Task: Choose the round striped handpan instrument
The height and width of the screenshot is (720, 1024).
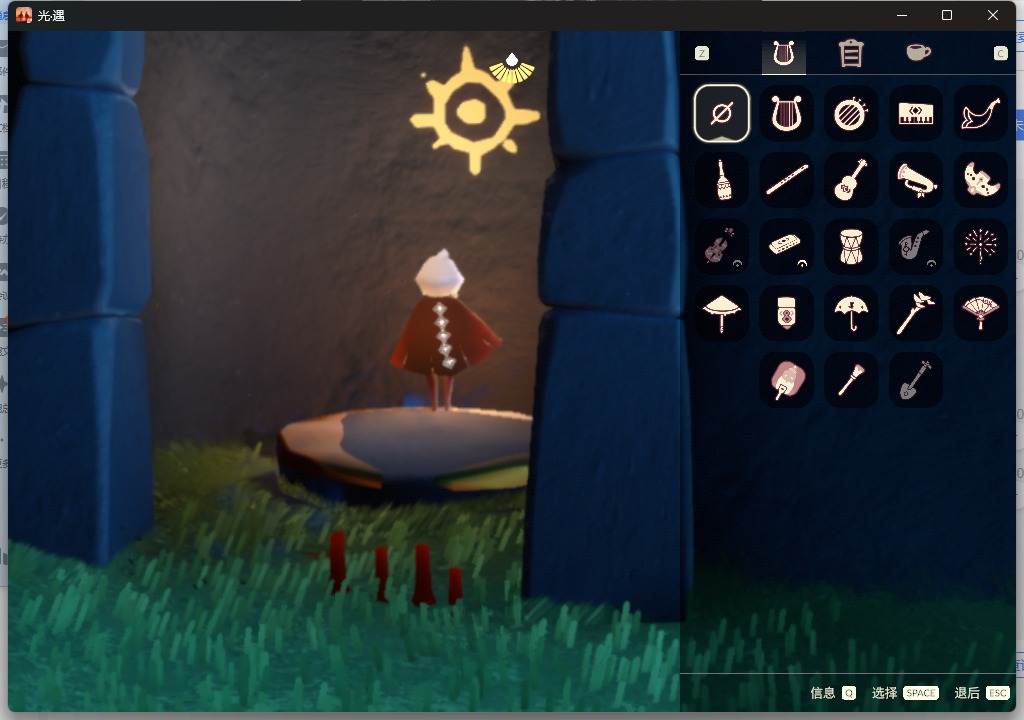Action: 851,114
